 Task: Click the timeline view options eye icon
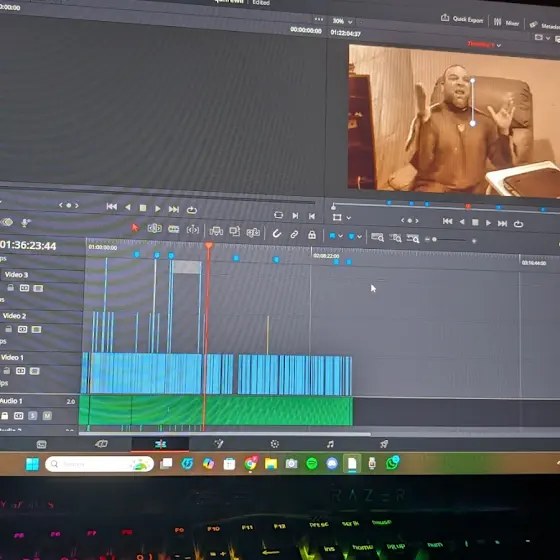(8, 222)
